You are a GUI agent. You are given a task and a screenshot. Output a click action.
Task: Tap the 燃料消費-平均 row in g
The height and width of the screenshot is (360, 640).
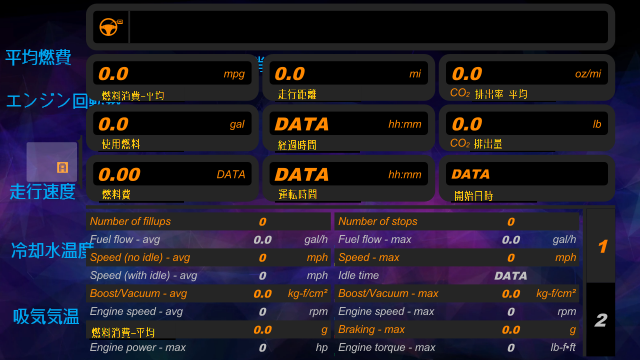209,329
